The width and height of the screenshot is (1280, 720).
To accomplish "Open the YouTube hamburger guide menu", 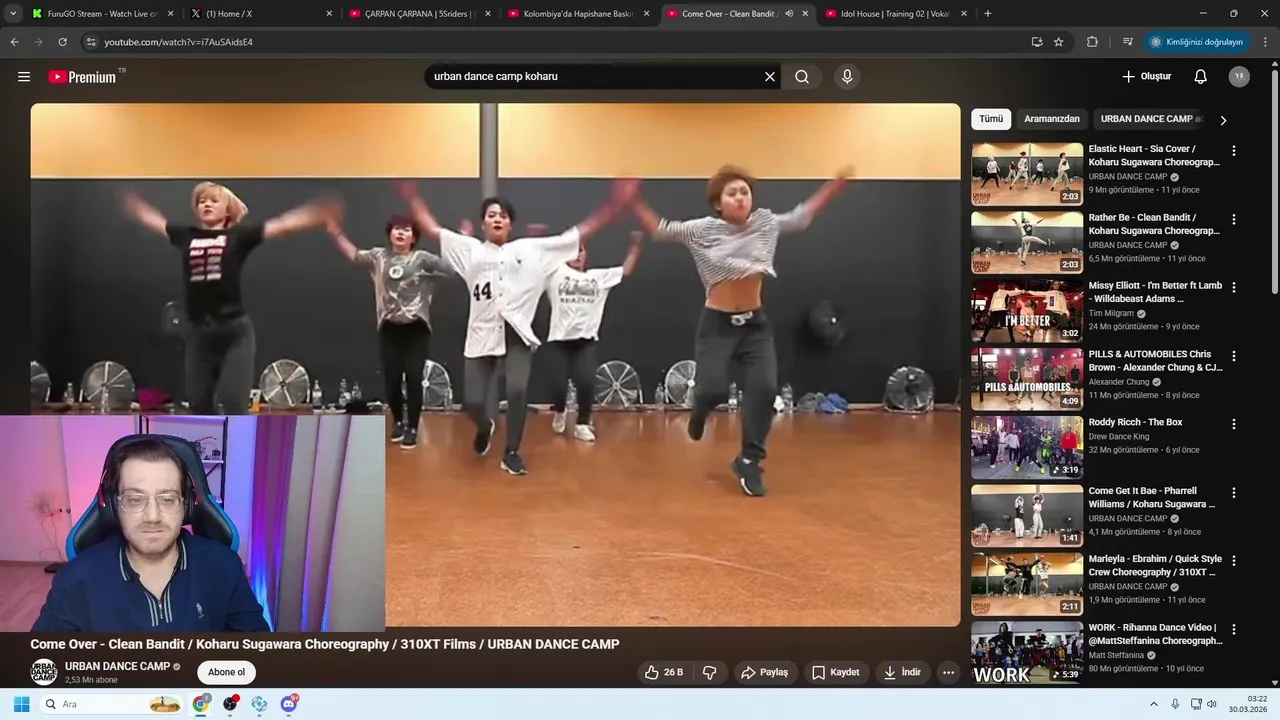I will coord(24,77).
